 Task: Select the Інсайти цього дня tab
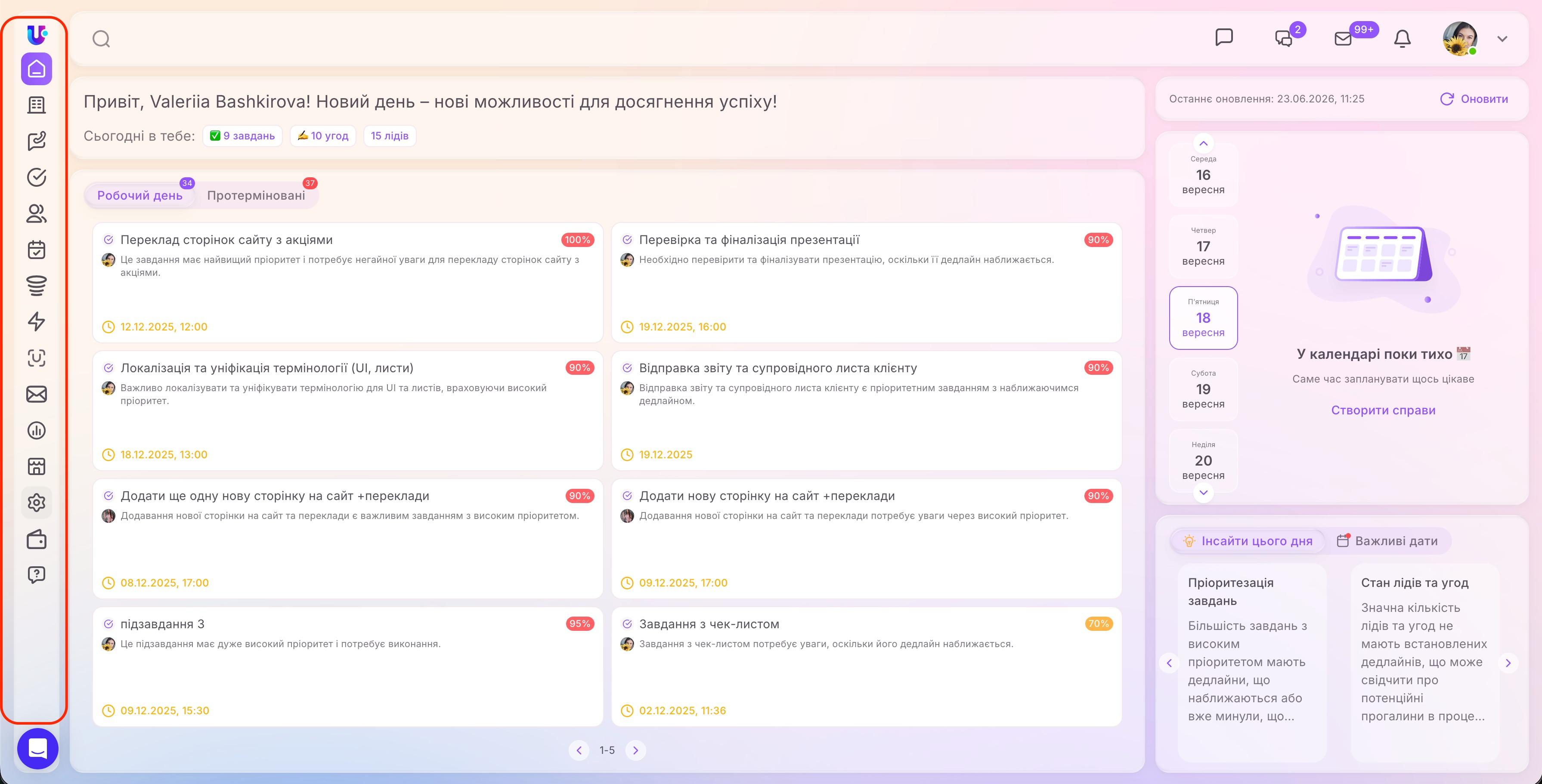(1248, 541)
